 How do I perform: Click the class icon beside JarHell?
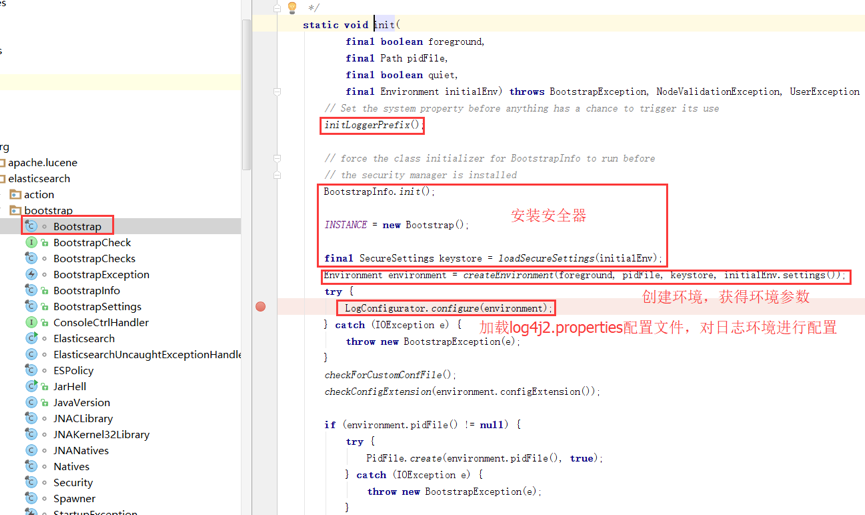pos(31,386)
